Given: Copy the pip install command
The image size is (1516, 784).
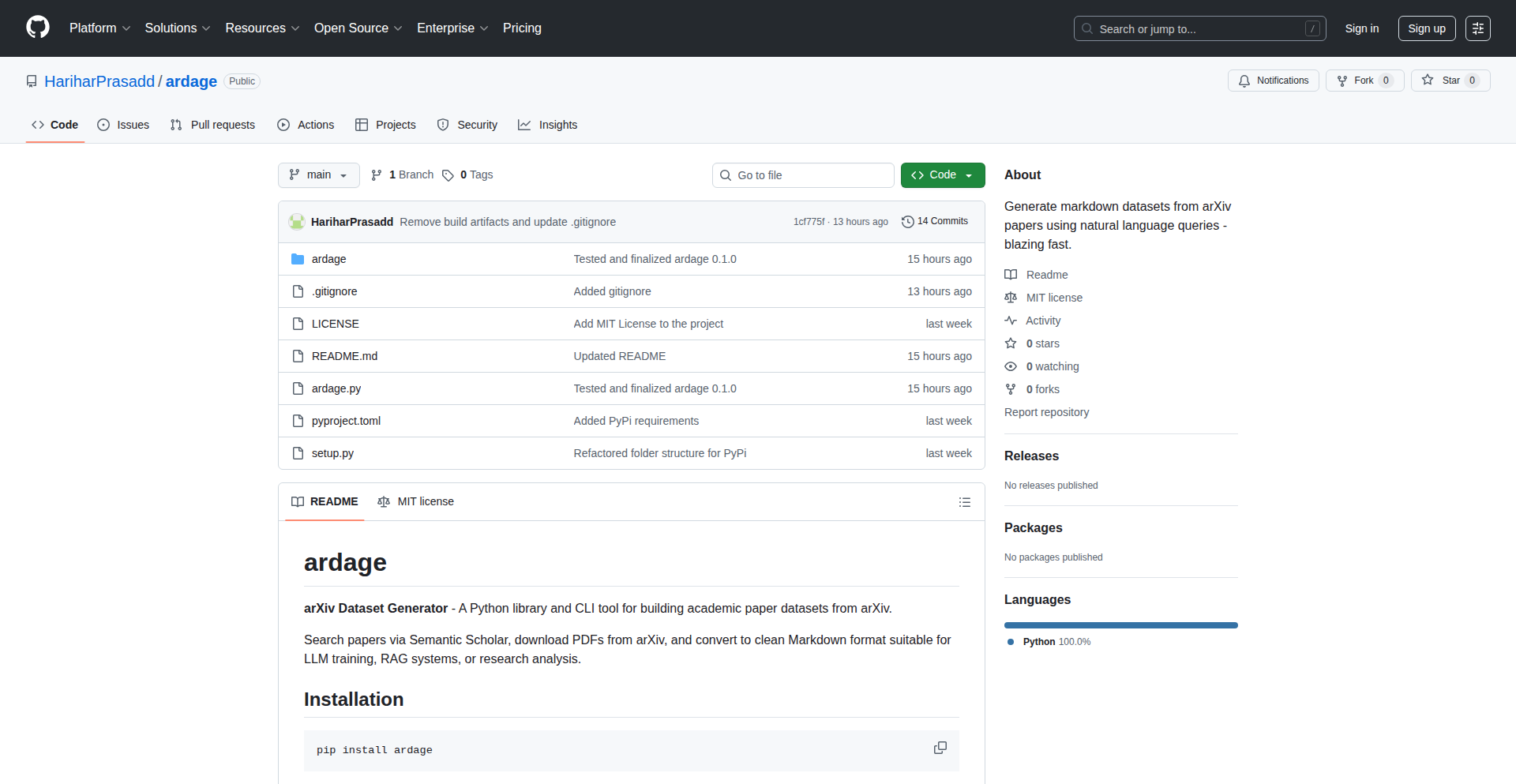Looking at the screenshot, I should [x=940, y=748].
